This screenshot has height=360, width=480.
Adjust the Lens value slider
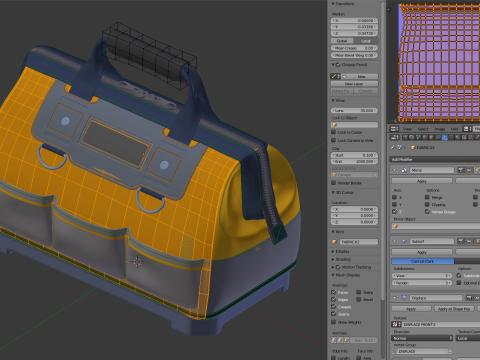354,110
